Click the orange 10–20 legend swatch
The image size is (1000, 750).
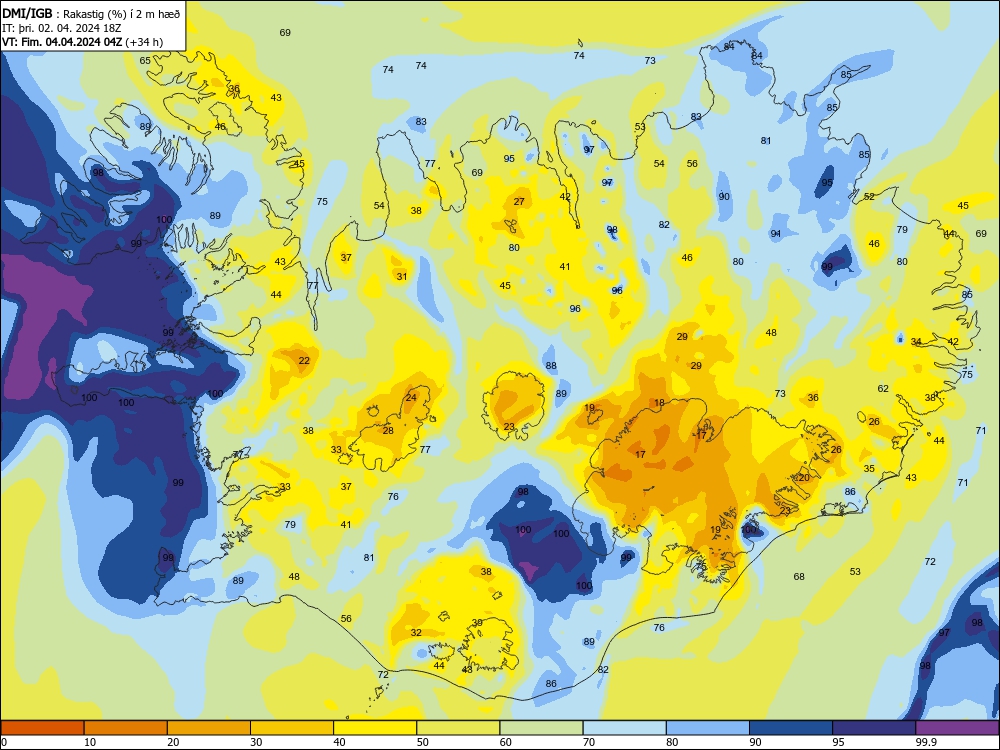coord(126,728)
